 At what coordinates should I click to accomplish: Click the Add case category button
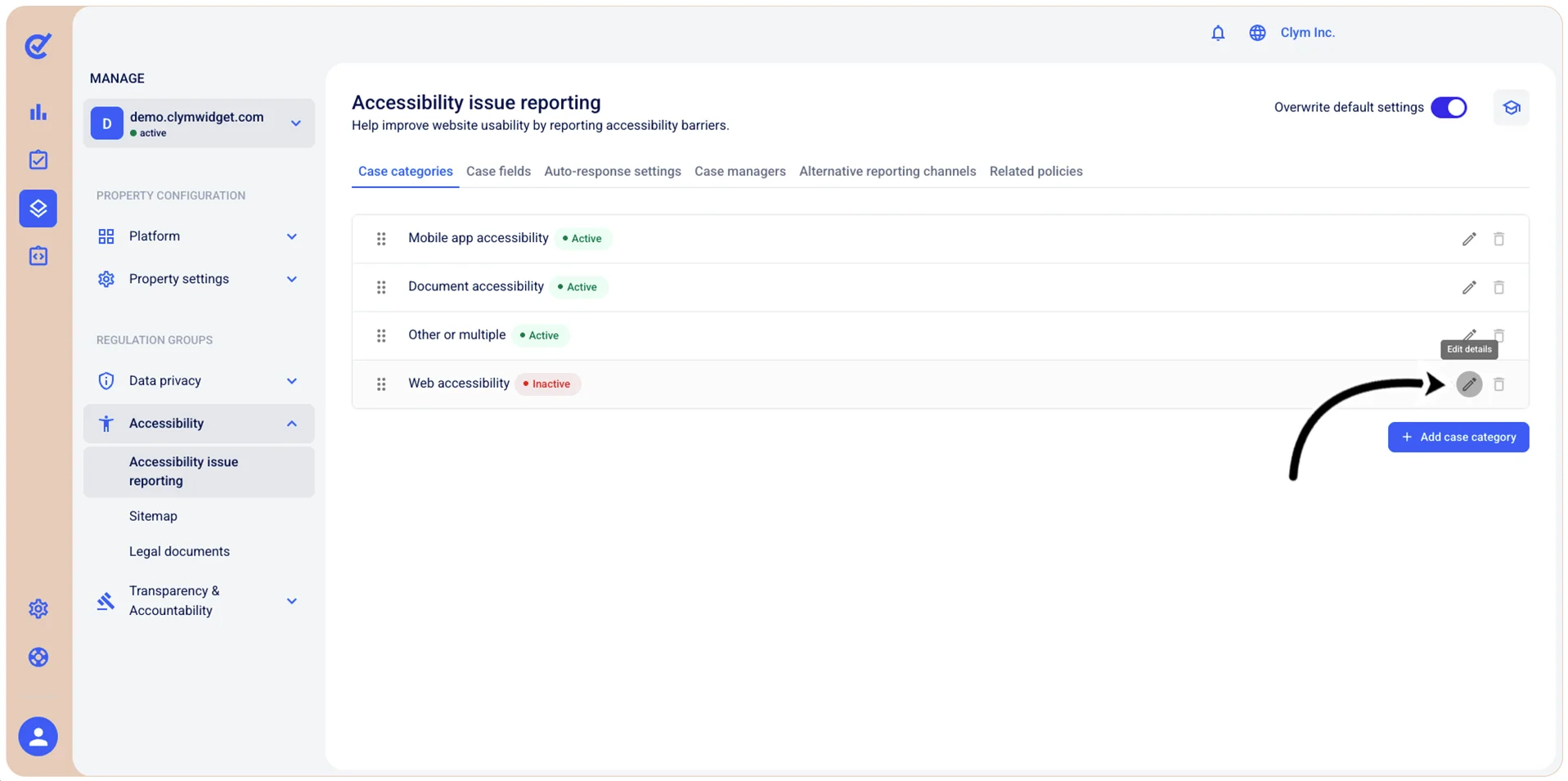coord(1458,437)
